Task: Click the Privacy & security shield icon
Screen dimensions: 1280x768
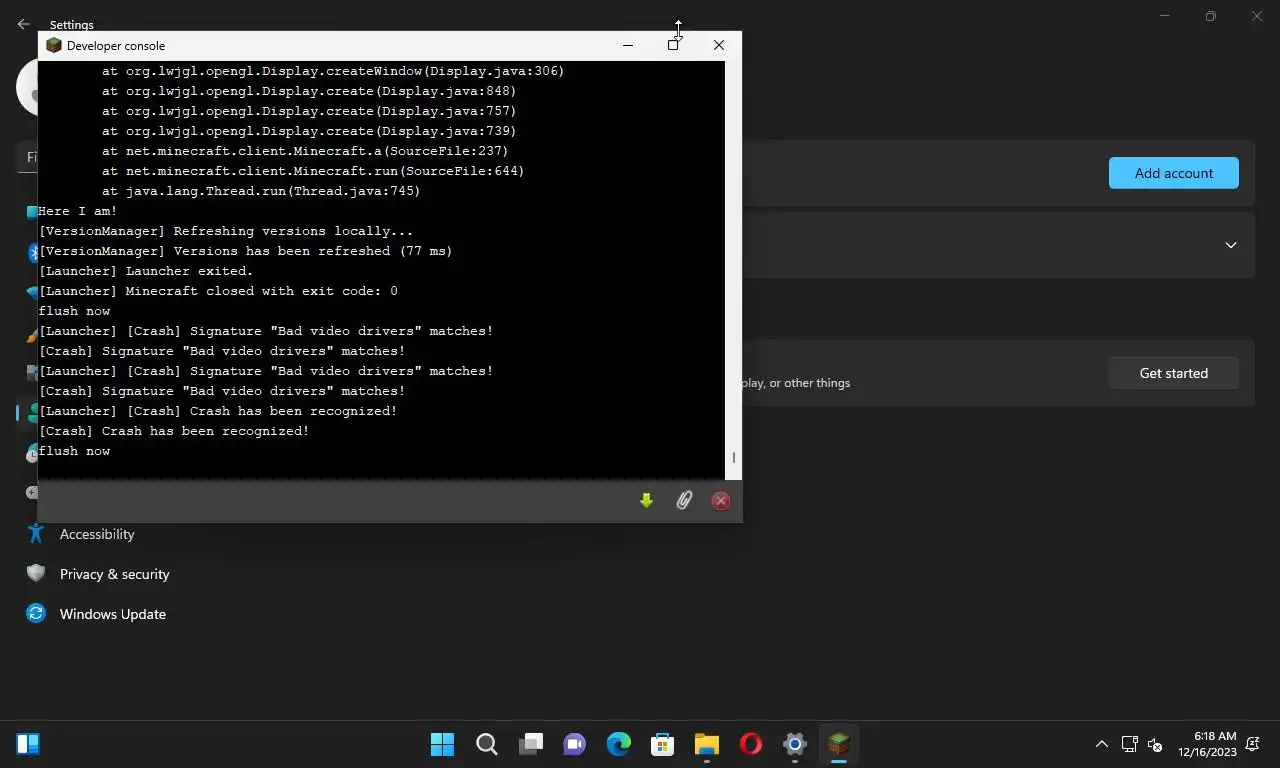Action: [36, 574]
